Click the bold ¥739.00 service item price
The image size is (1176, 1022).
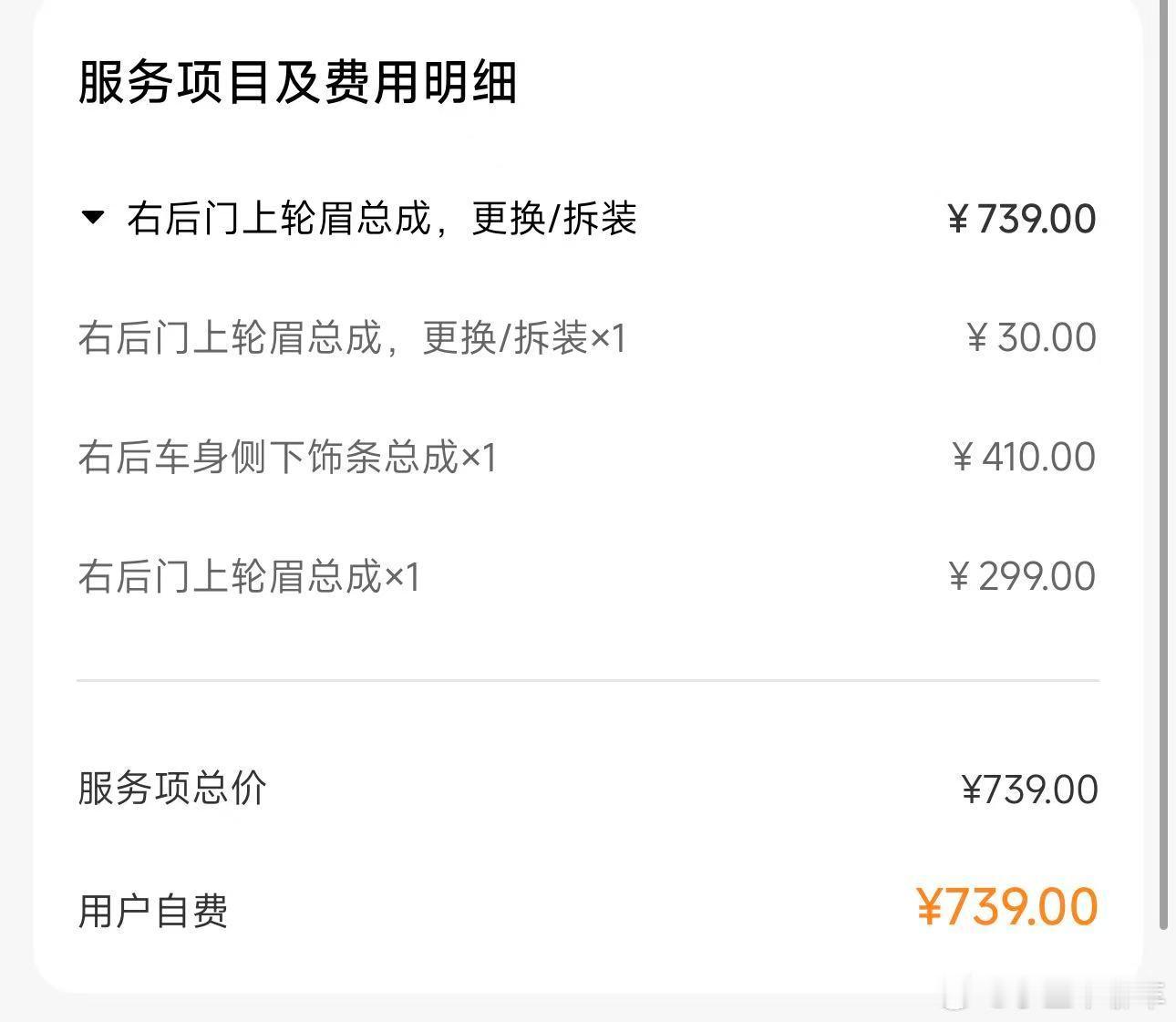1022,219
